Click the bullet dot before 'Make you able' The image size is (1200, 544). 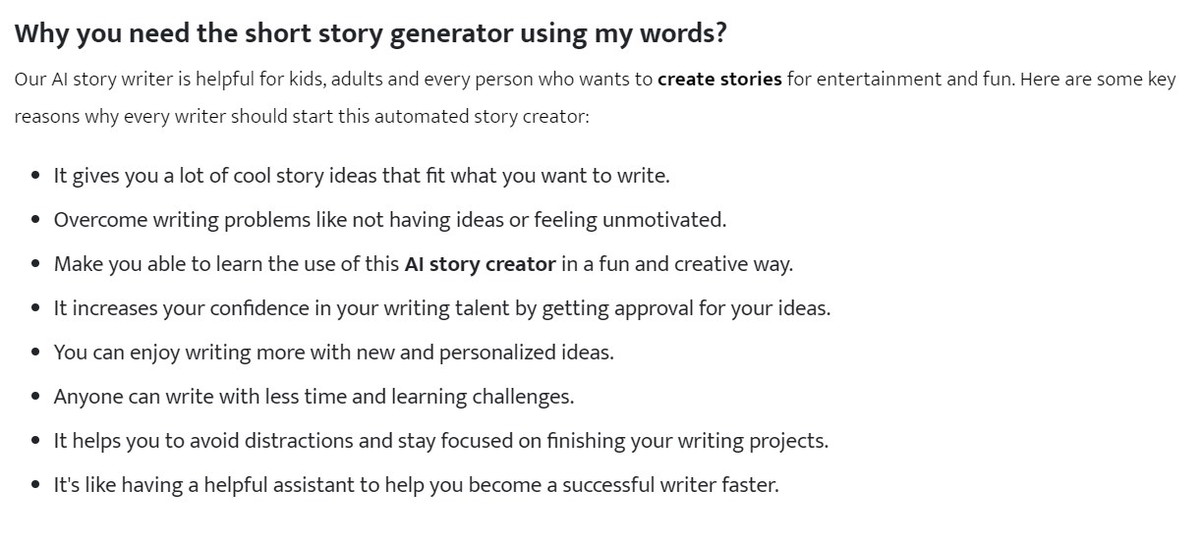36,265
